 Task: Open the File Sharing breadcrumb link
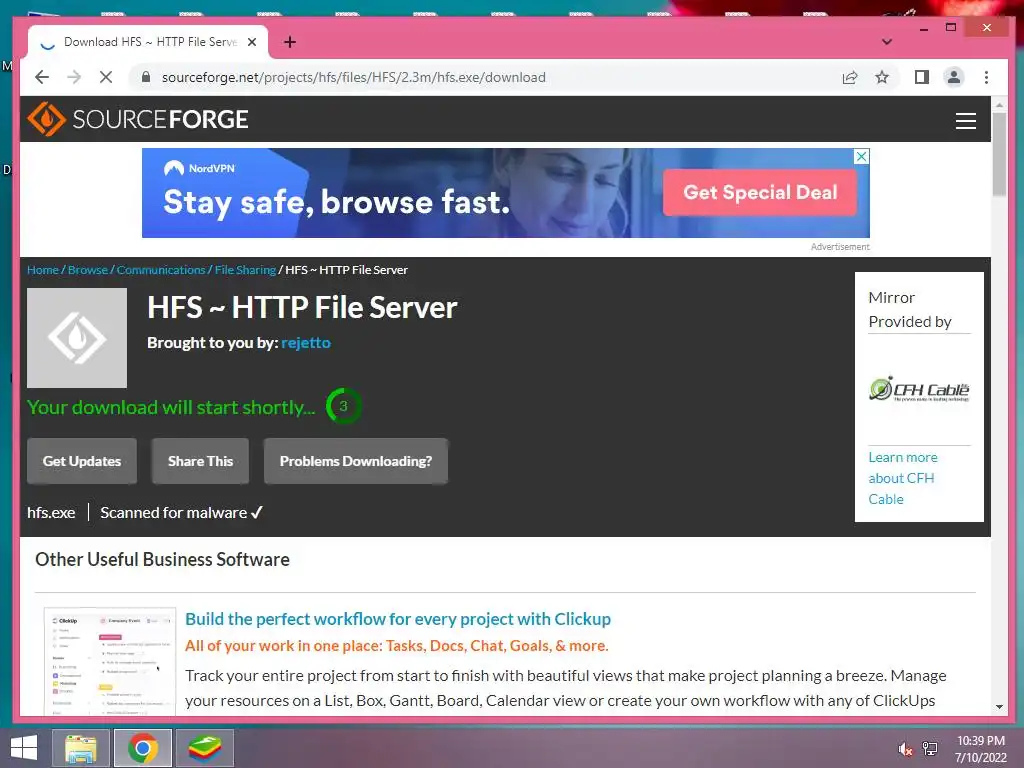(245, 270)
